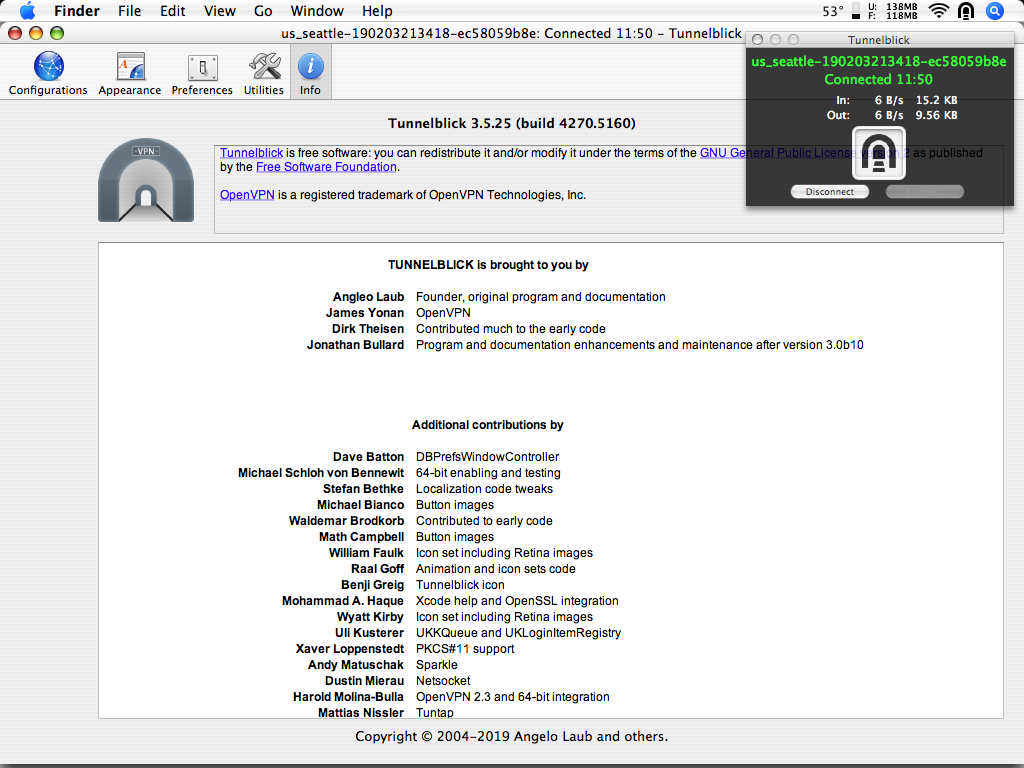Click the name Michael Schloh von Bennewit
Viewport: 1024px width, 768px height.
(321, 473)
